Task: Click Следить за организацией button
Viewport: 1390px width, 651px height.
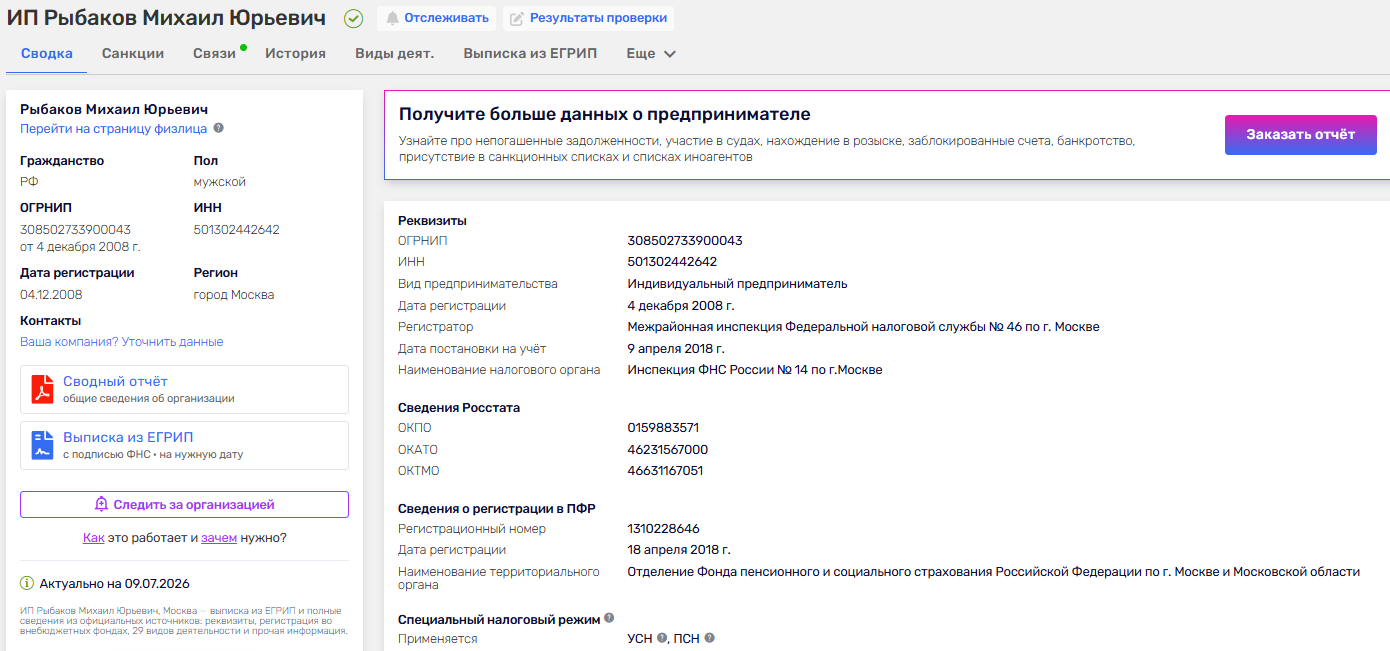Action: [x=184, y=505]
